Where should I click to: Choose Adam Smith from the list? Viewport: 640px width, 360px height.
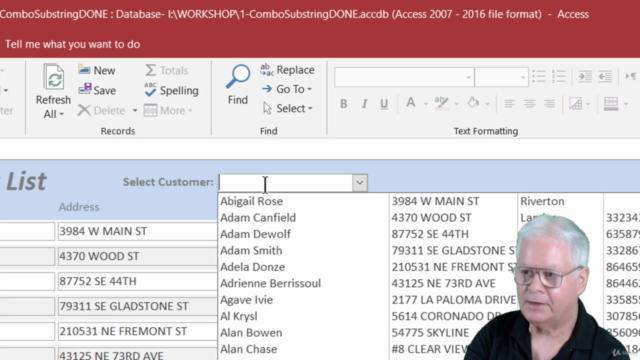point(251,250)
